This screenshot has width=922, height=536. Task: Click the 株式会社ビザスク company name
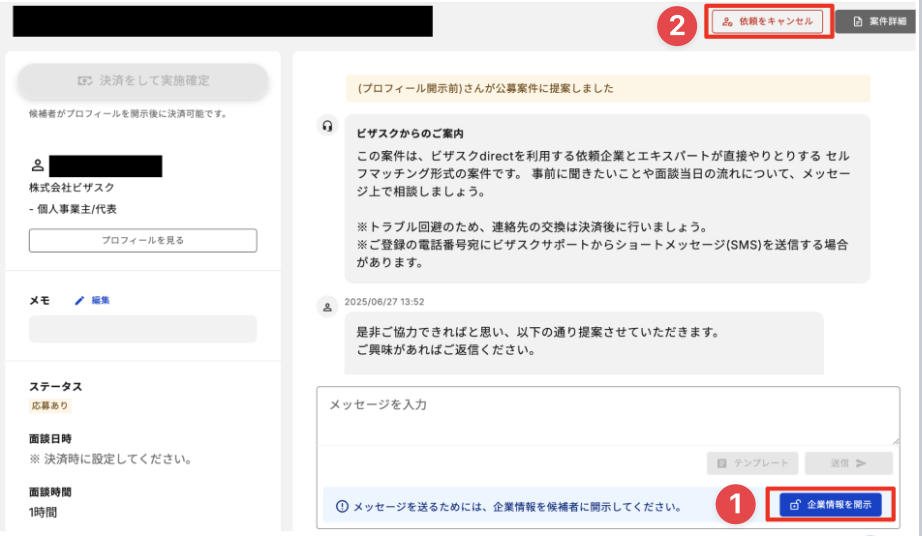(x=72, y=187)
